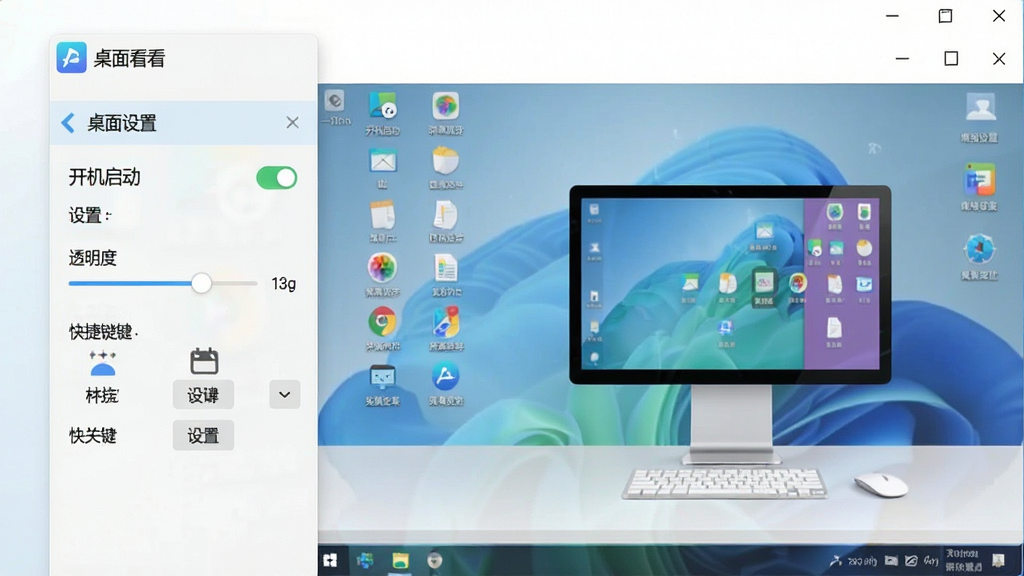This screenshot has height=576, width=1024.
Task: Open File Explorer from the taskbar
Action: 400,560
